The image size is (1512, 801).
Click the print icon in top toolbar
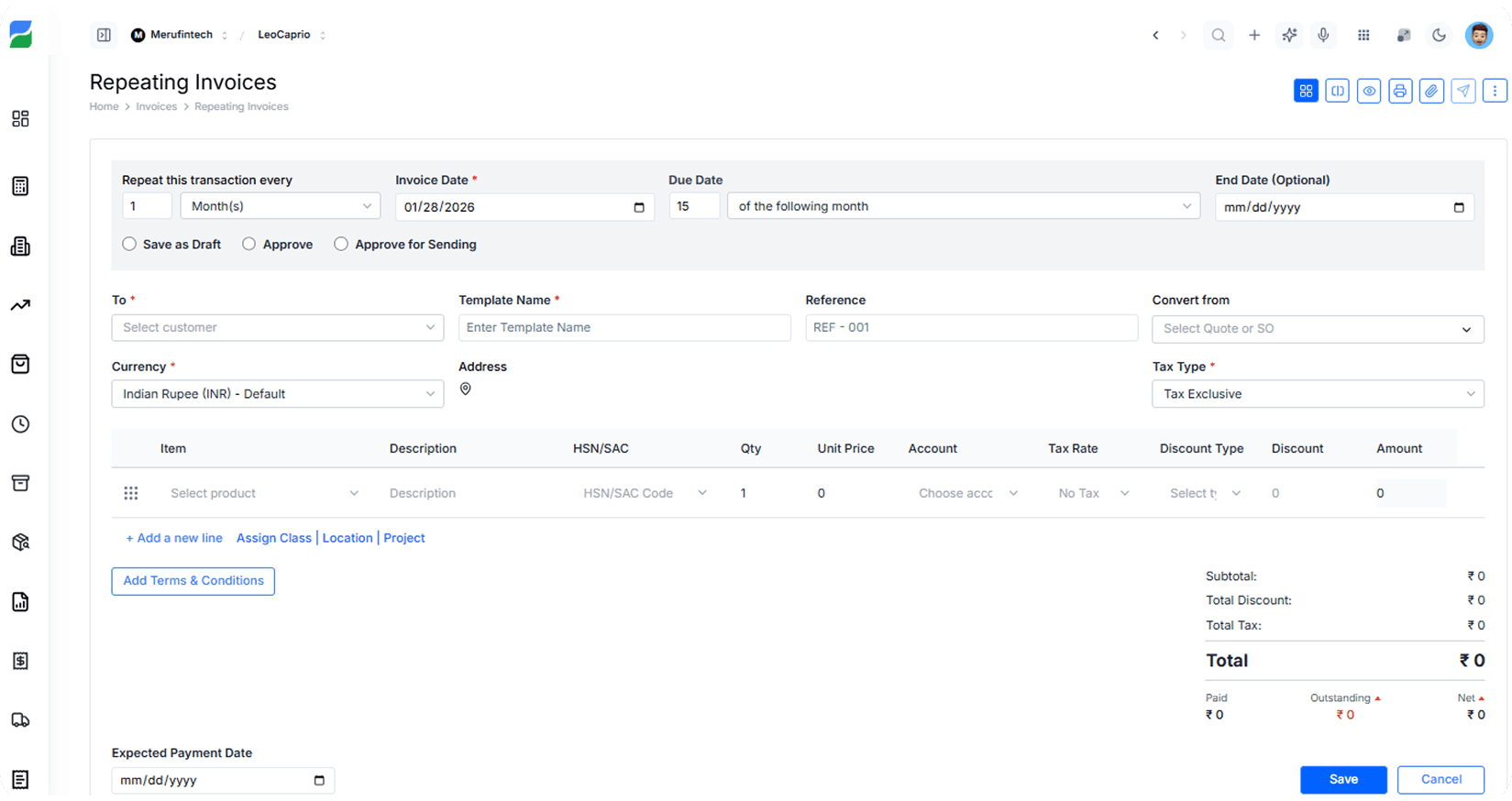click(1400, 91)
